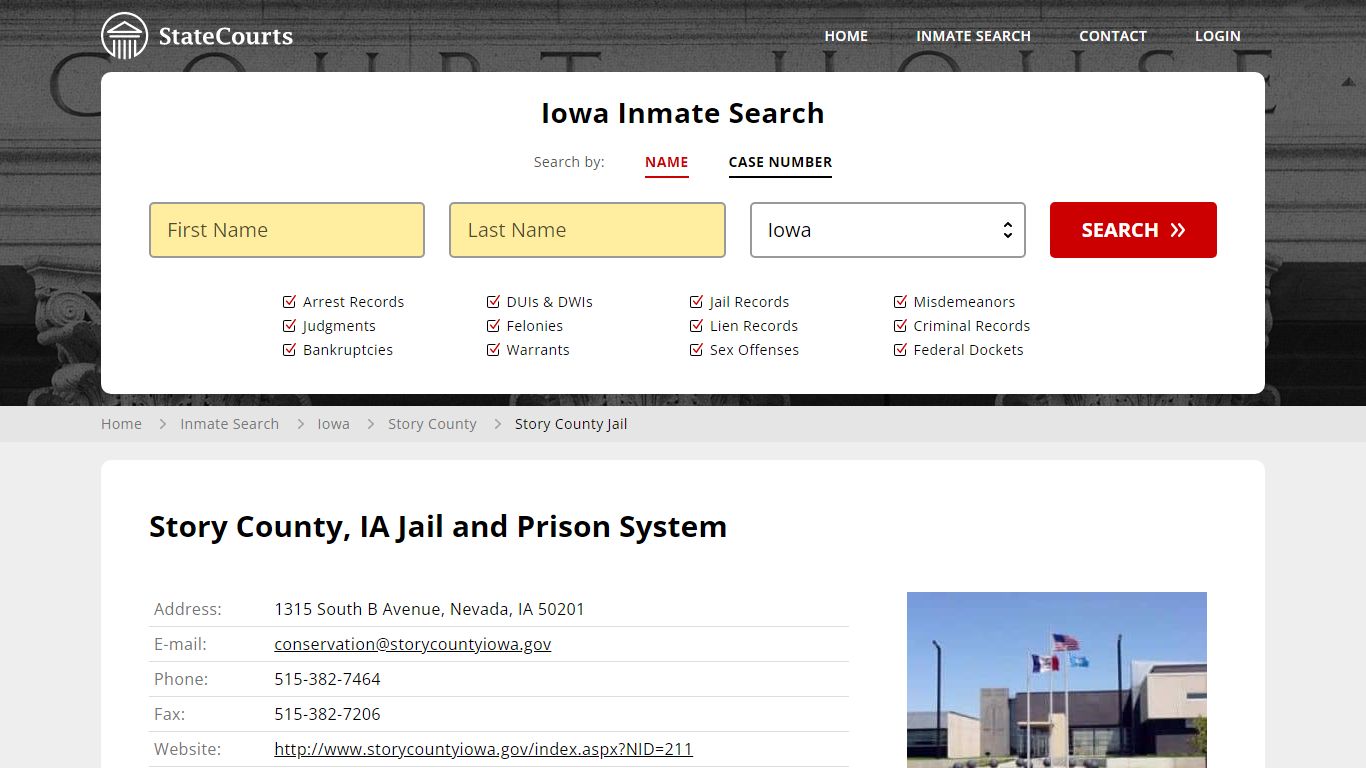Viewport: 1366px width, 768px height.
Task: Toggle the Lien Records checkbox
Action: (696, 326)
